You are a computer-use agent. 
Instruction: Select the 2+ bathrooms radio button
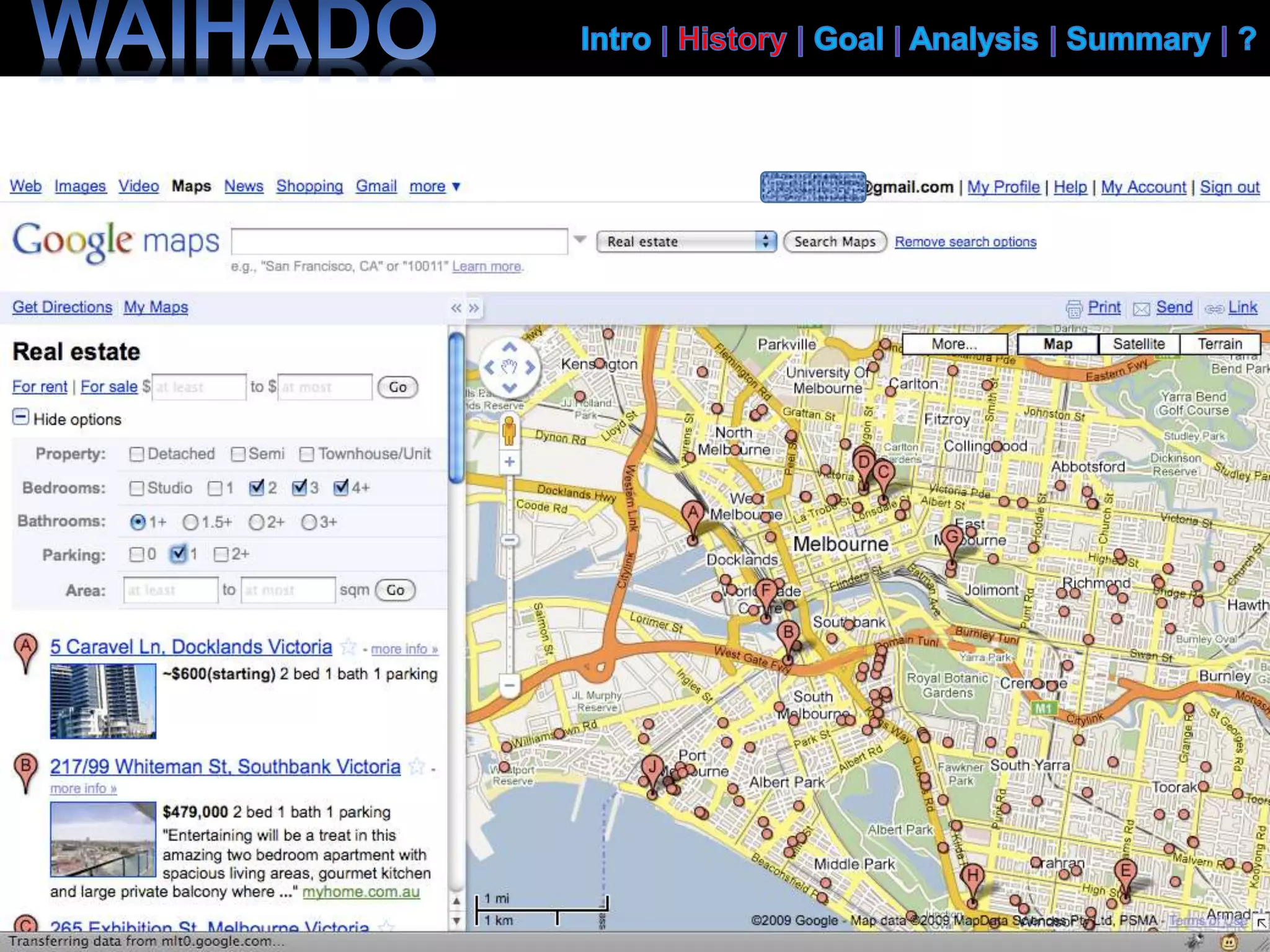256,522
